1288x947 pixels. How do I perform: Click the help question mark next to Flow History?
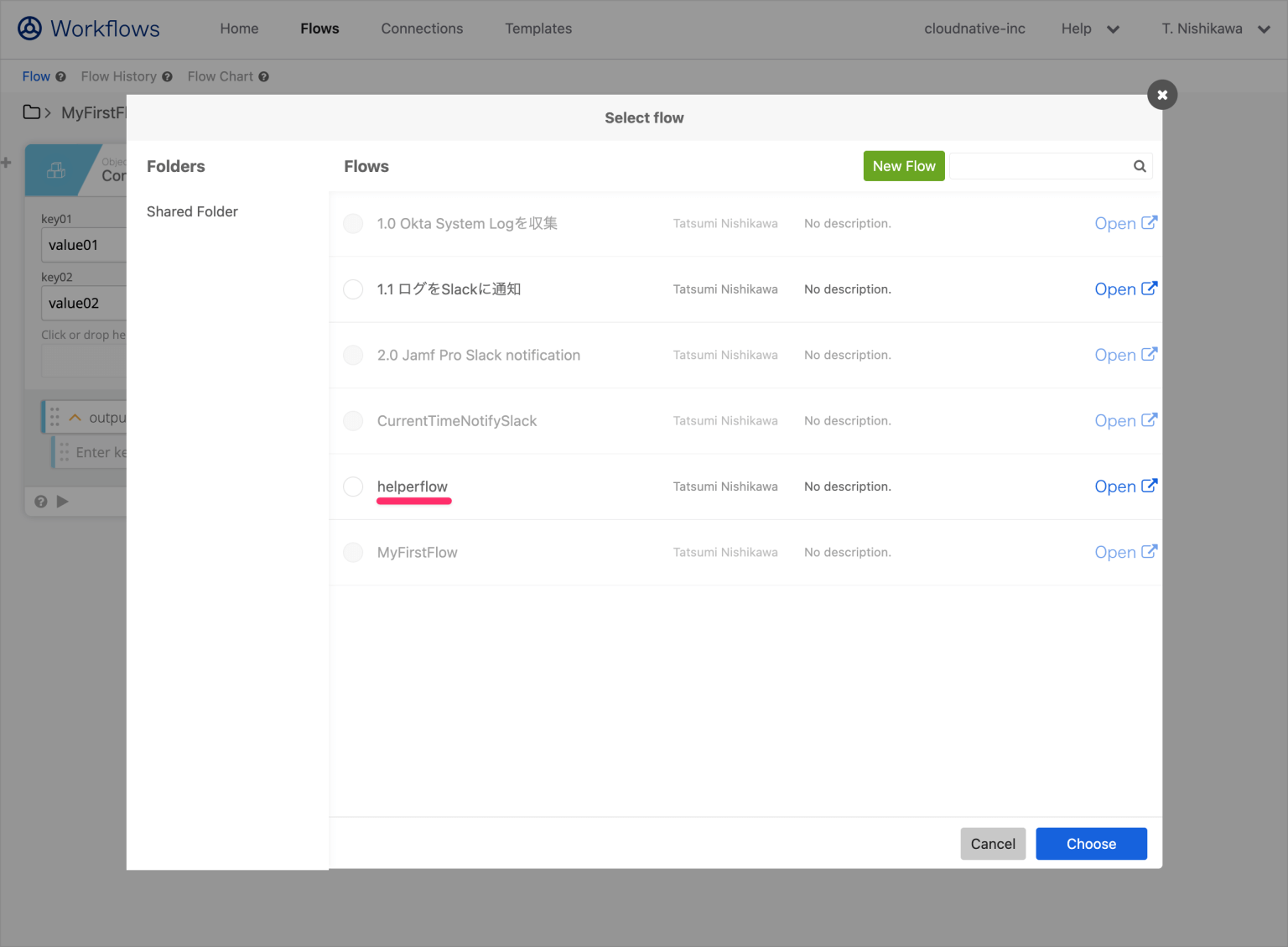click(169, 76)
